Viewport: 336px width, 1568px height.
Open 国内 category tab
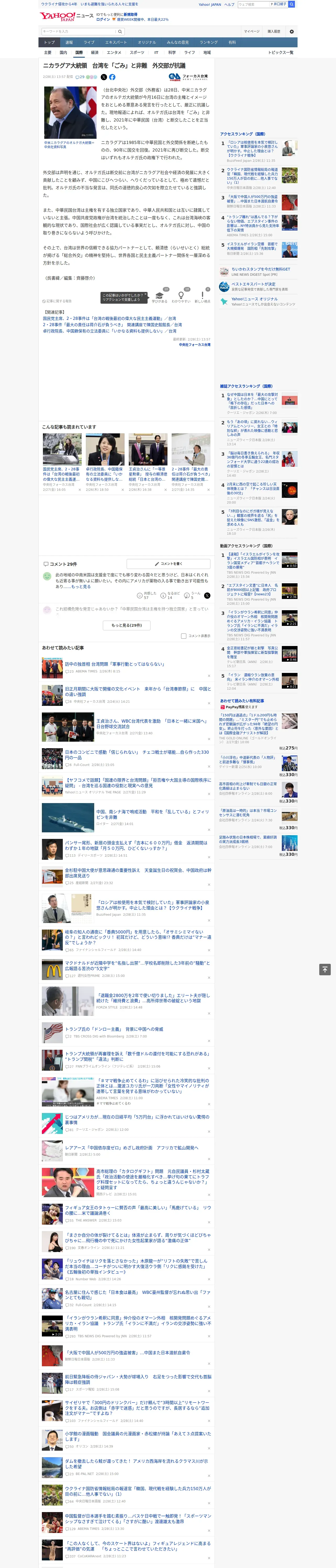63,52
